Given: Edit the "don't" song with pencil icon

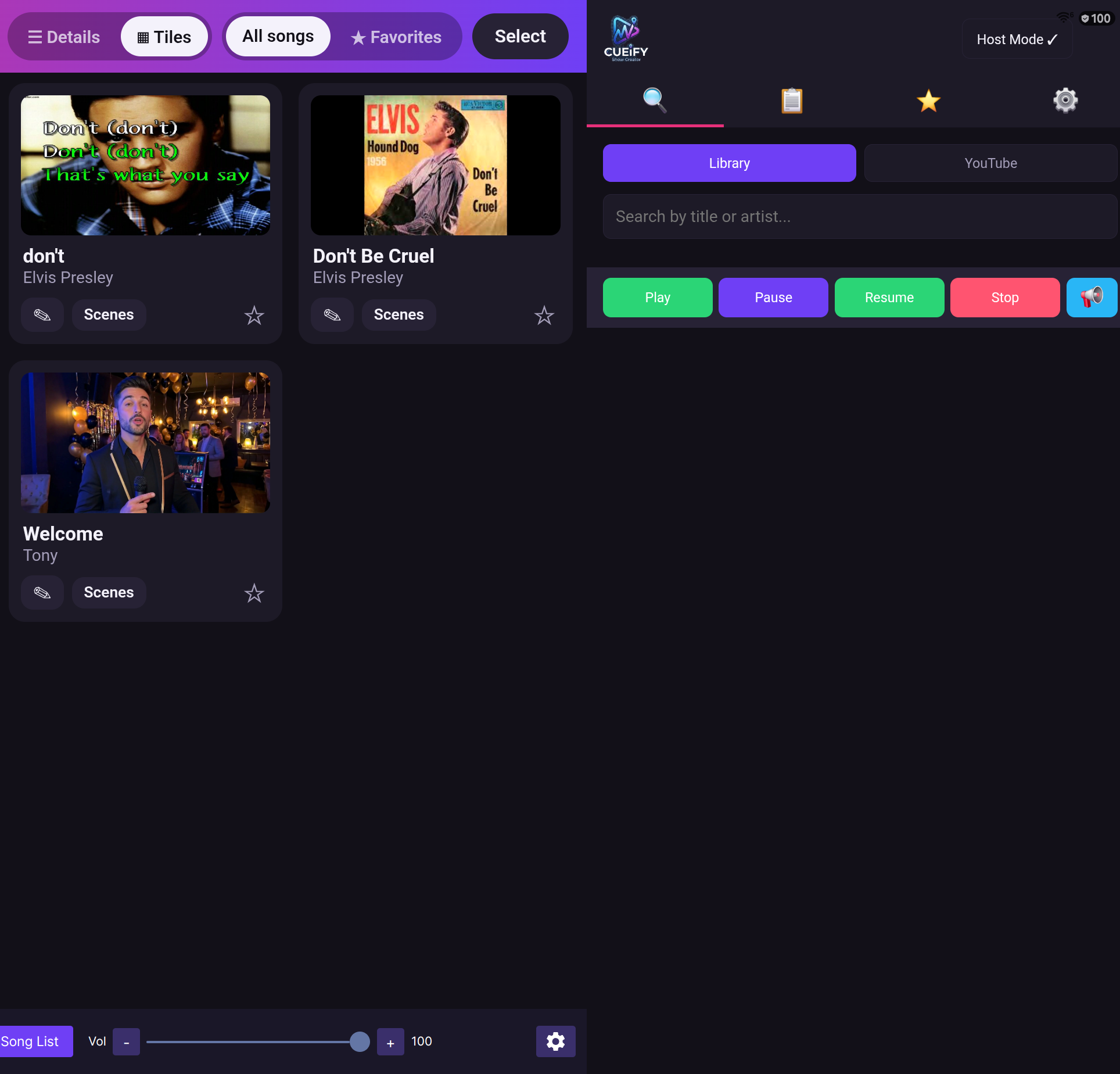Looking at the screenshot, I should [42, 315].
